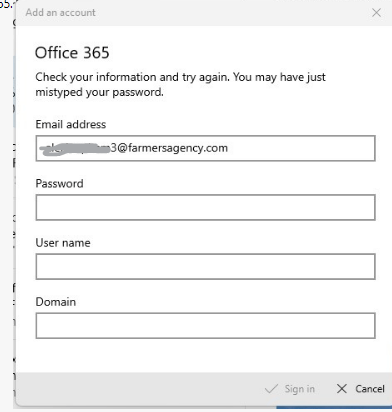Click the Sign in button
The image size is (392, 412).
[x=290, y=389]
